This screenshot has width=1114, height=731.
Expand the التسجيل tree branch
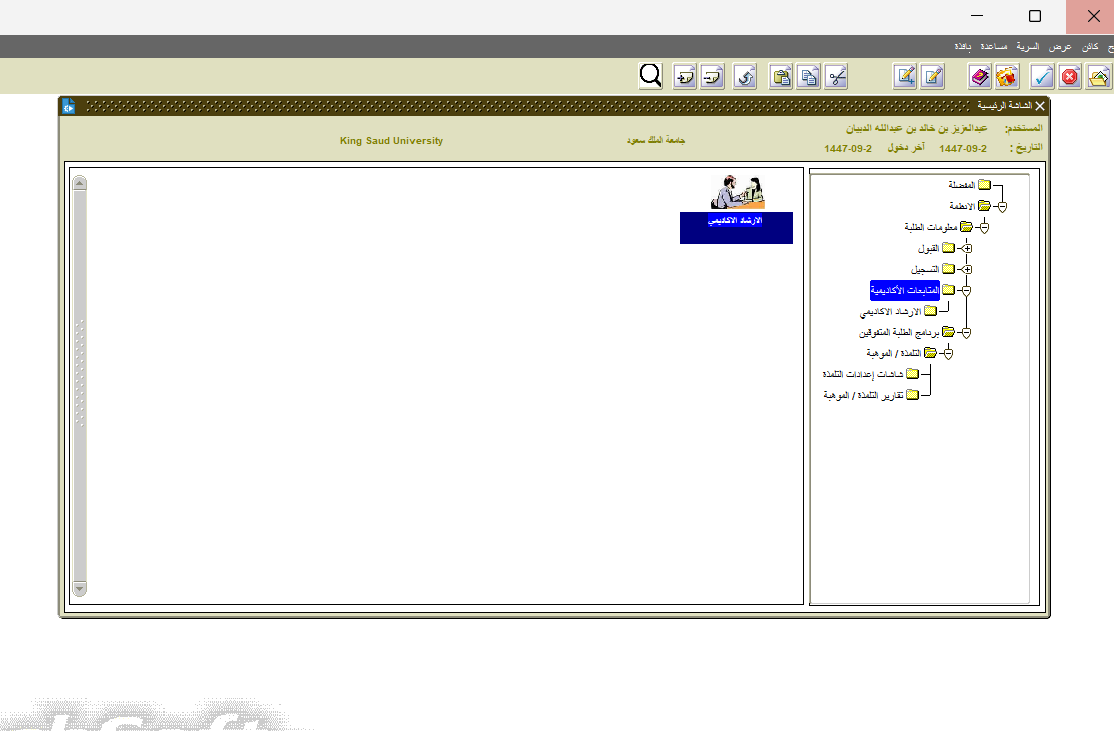(x=966, y=268)
